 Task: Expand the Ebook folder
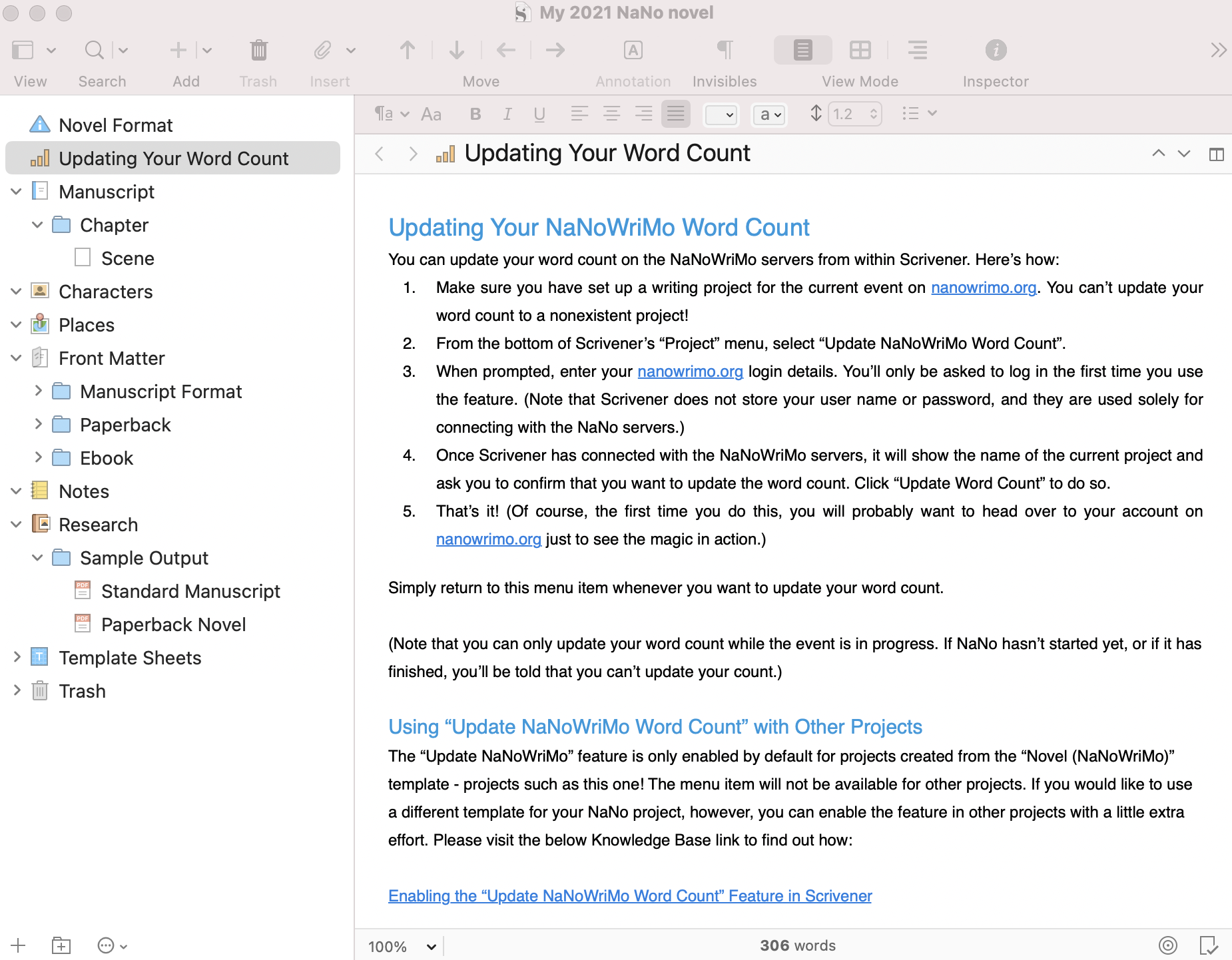coord(38,457)
